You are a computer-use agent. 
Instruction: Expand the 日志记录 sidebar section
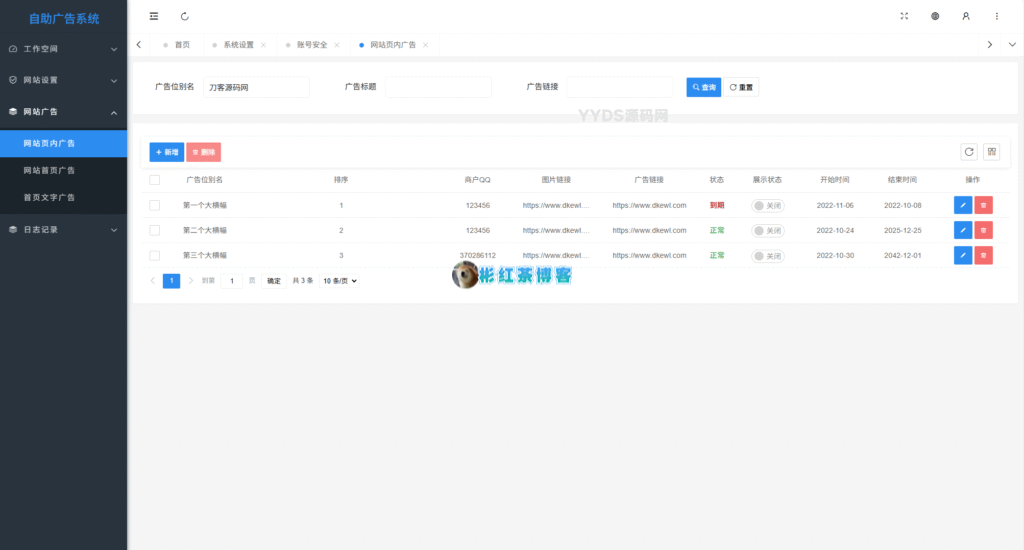point(63,229)
